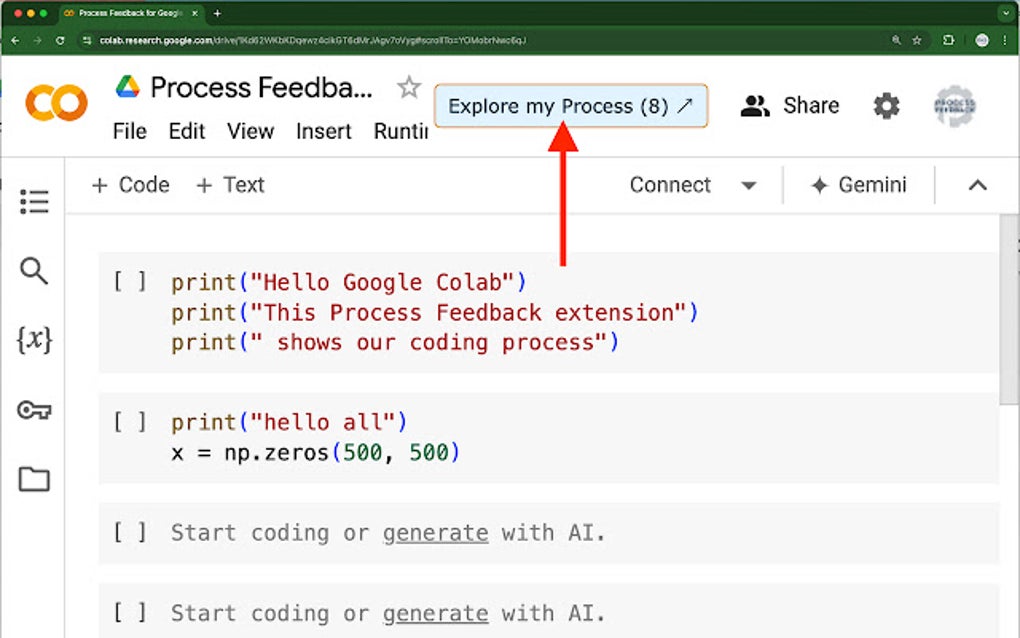Toggle the star next to the notebook title

click(408, 88)
